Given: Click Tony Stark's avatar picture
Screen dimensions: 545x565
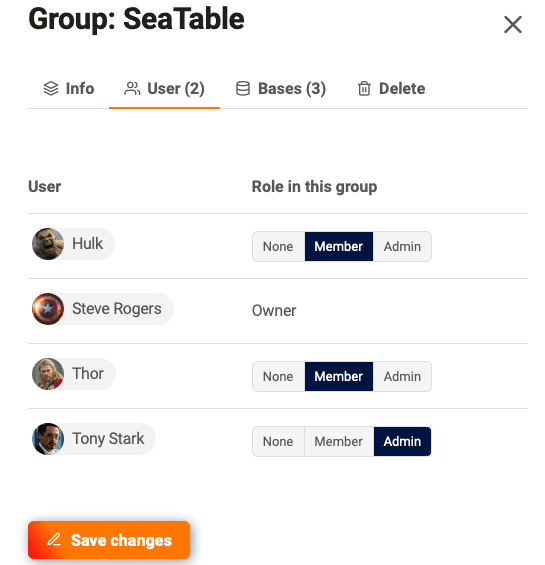Looking at the screenshot, I should (x=48, y=439).
